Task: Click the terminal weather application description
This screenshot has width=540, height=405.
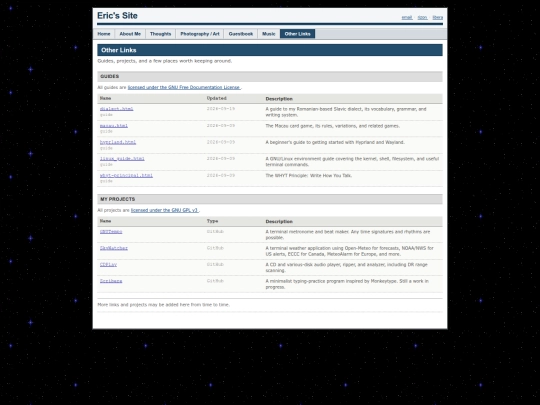Action: (x=350, y=251)
